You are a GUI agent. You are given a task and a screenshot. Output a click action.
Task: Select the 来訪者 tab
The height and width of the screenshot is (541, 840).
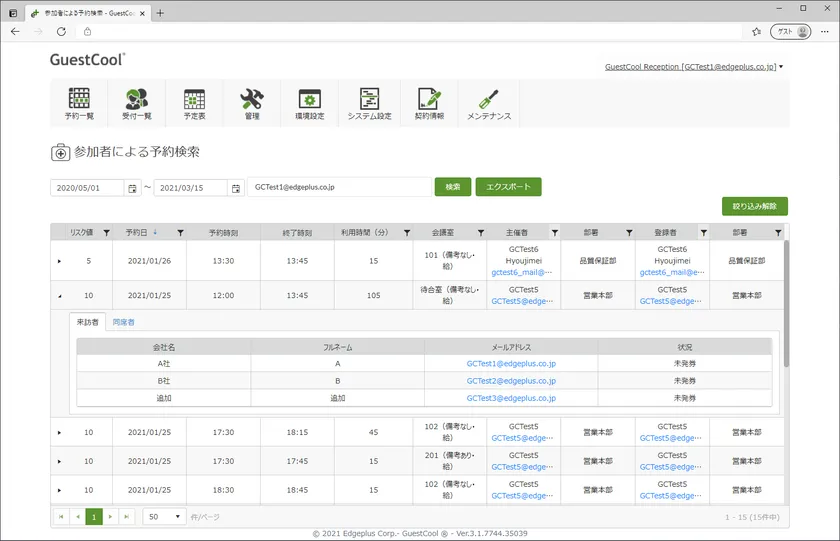pos(87,323)
